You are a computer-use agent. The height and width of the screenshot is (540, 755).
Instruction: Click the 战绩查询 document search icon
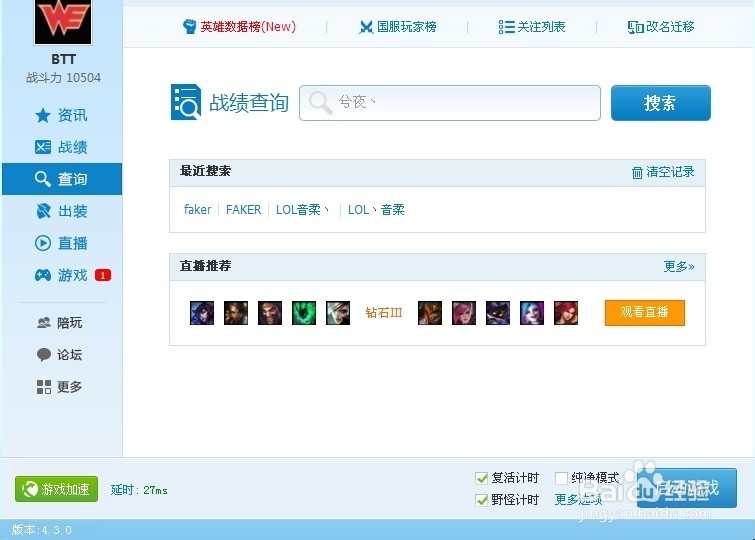tap(185, 102)
